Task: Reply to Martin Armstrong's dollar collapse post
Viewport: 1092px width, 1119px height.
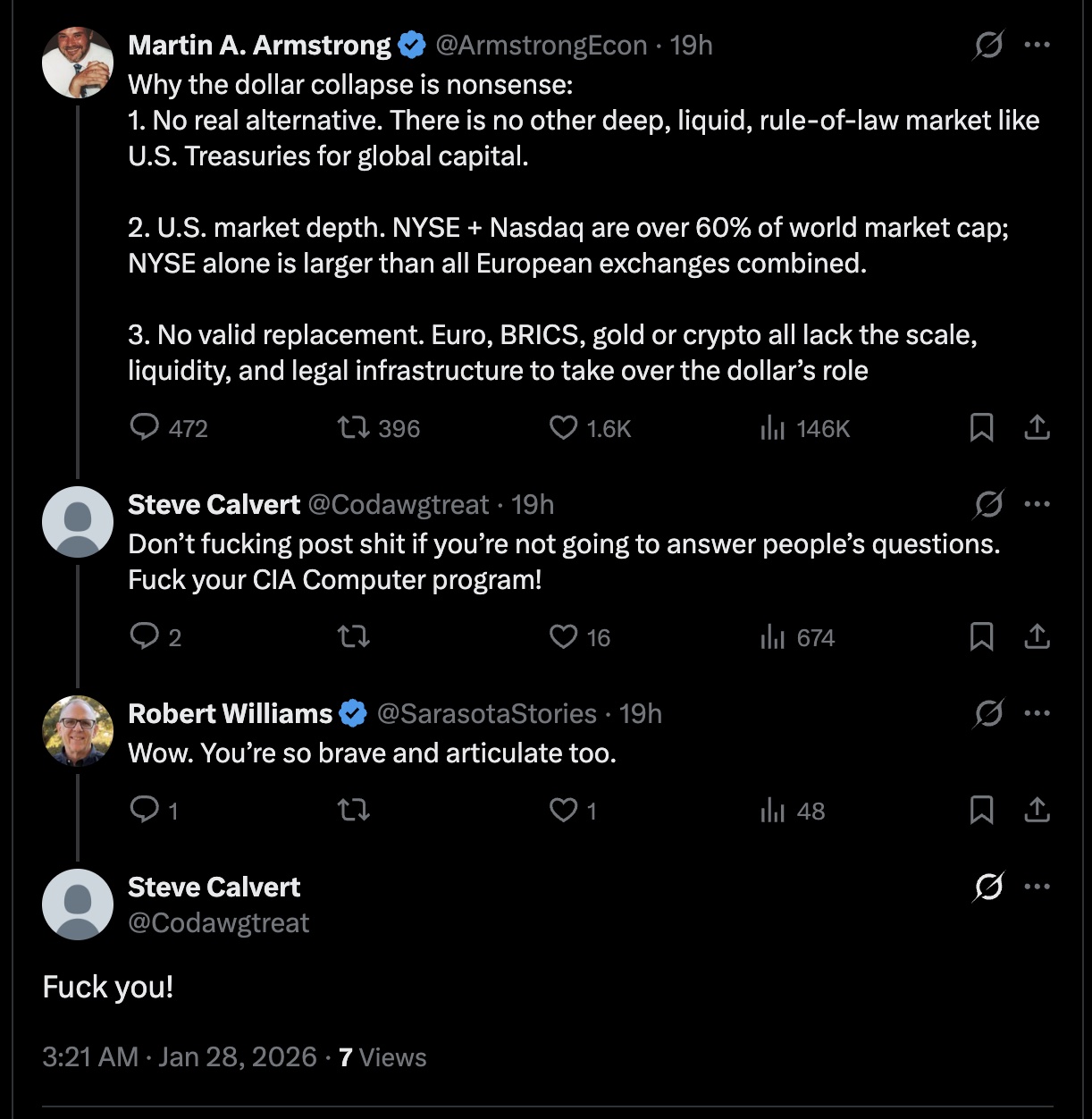Action: click(x=145, y=428)
